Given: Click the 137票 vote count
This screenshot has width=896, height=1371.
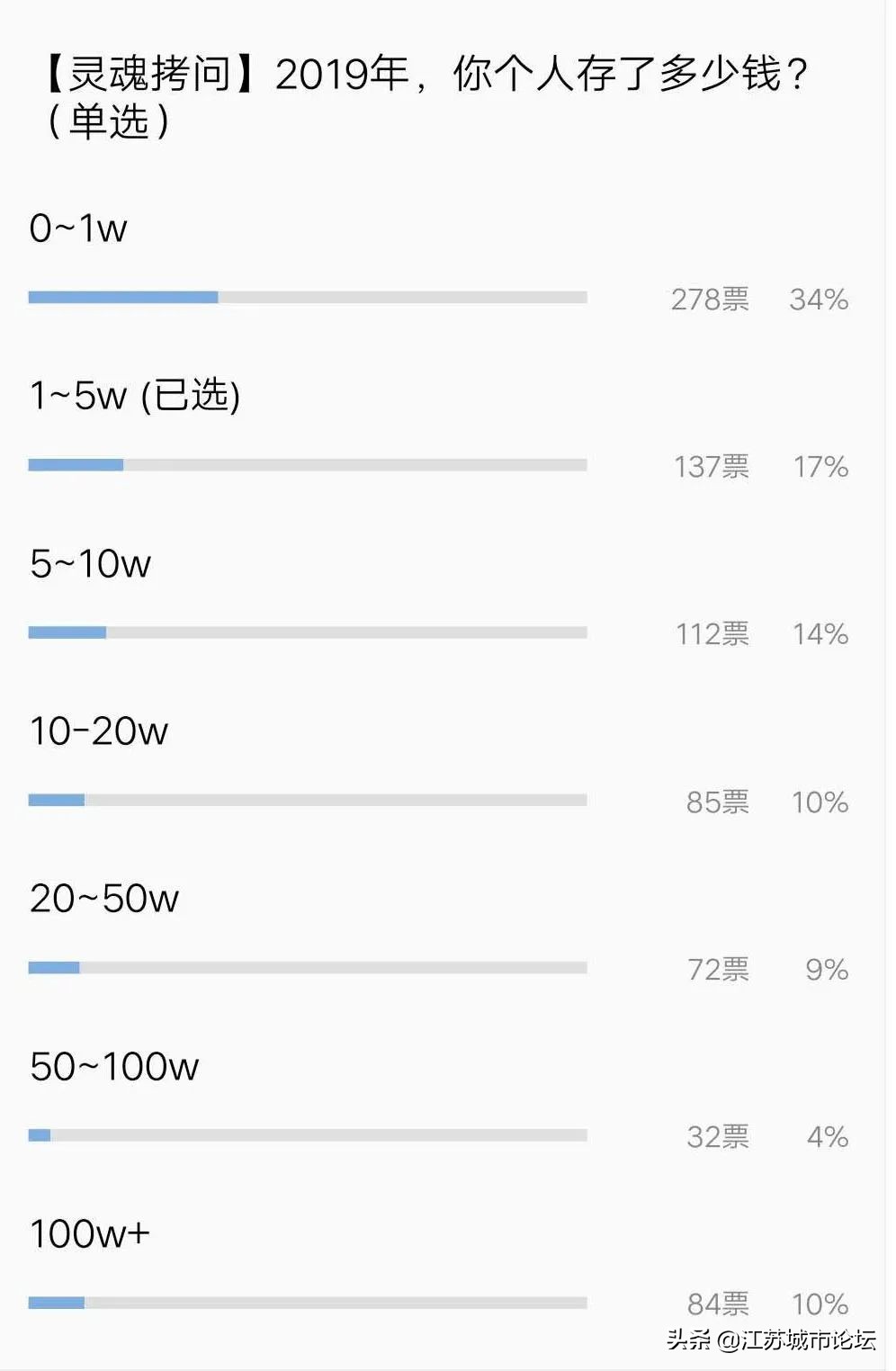Looking at the screenshot, I should coord(711,467).
